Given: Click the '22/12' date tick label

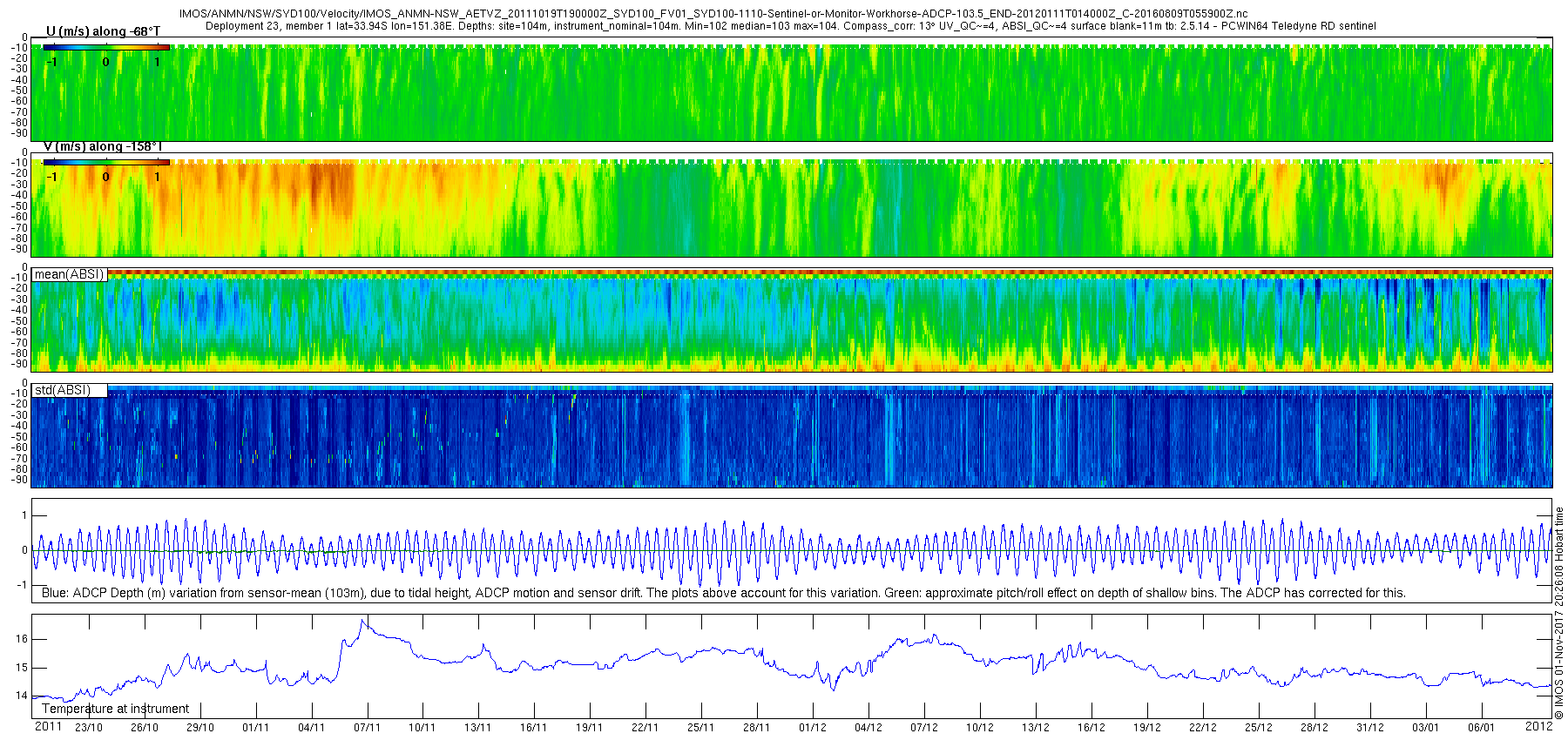Looking at the screenshot, I should 1203,728.
